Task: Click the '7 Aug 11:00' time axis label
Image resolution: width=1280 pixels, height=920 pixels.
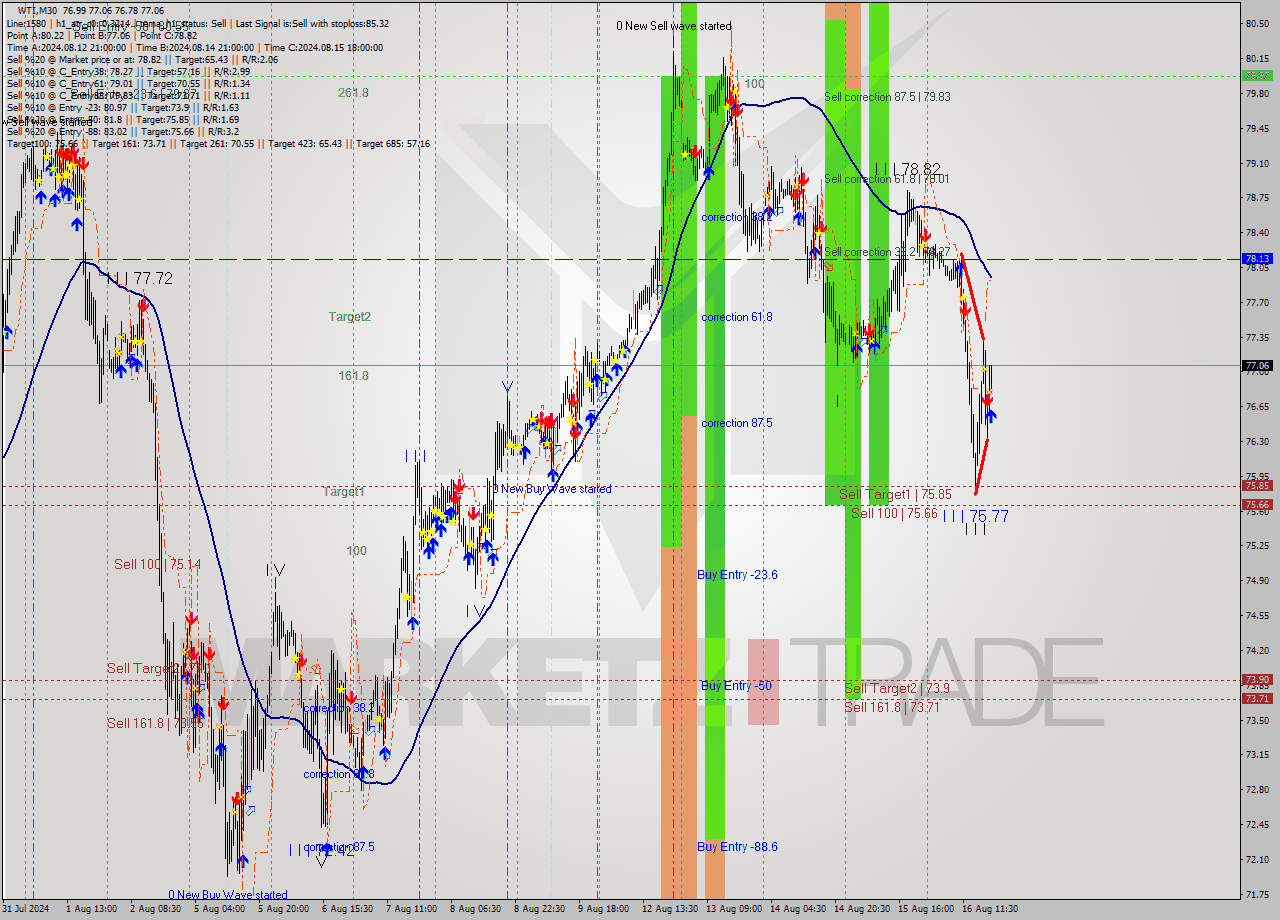Action: pyautogui.click(x=411, y=909)
